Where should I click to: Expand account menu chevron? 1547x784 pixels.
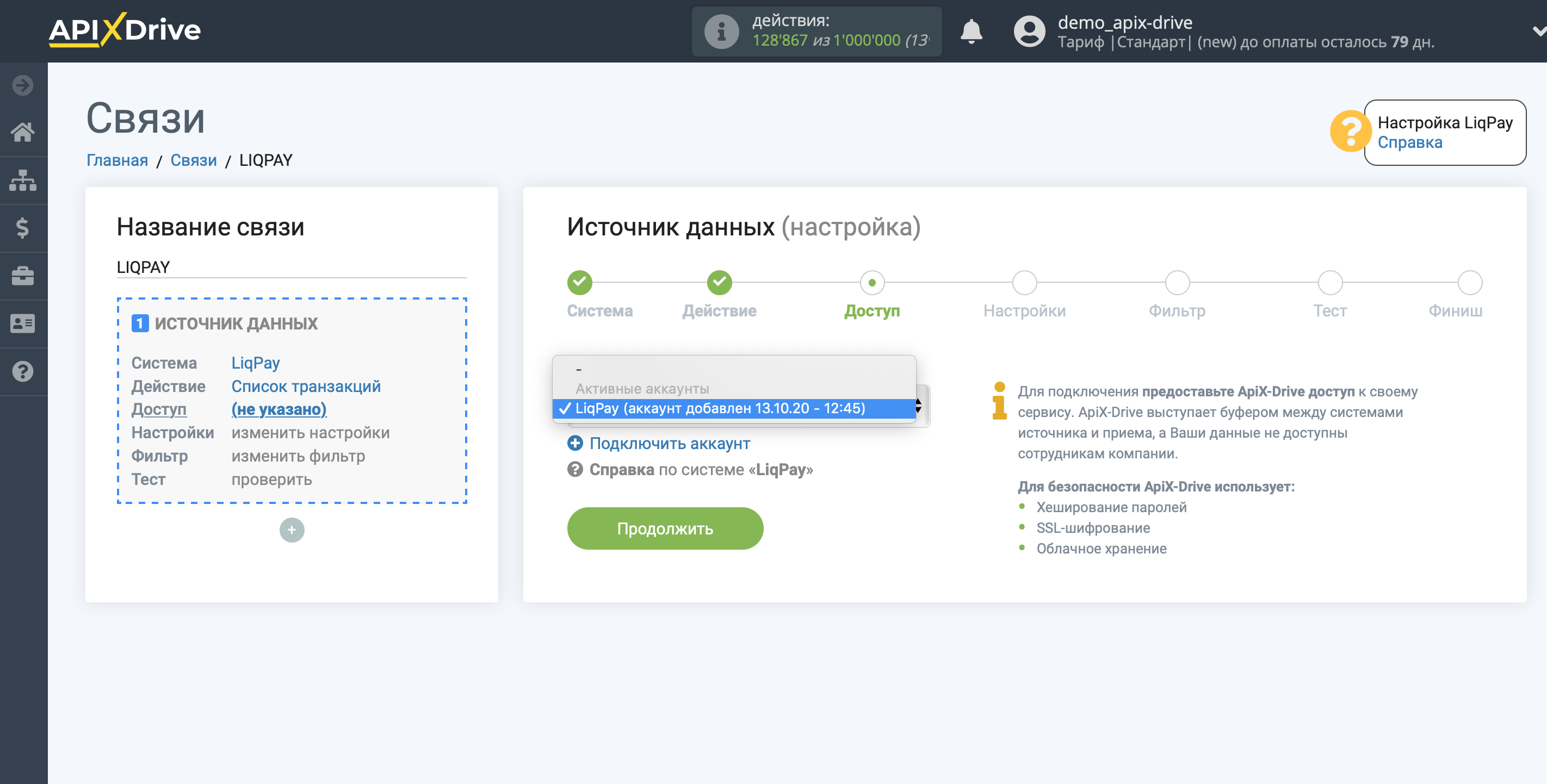1539,31
